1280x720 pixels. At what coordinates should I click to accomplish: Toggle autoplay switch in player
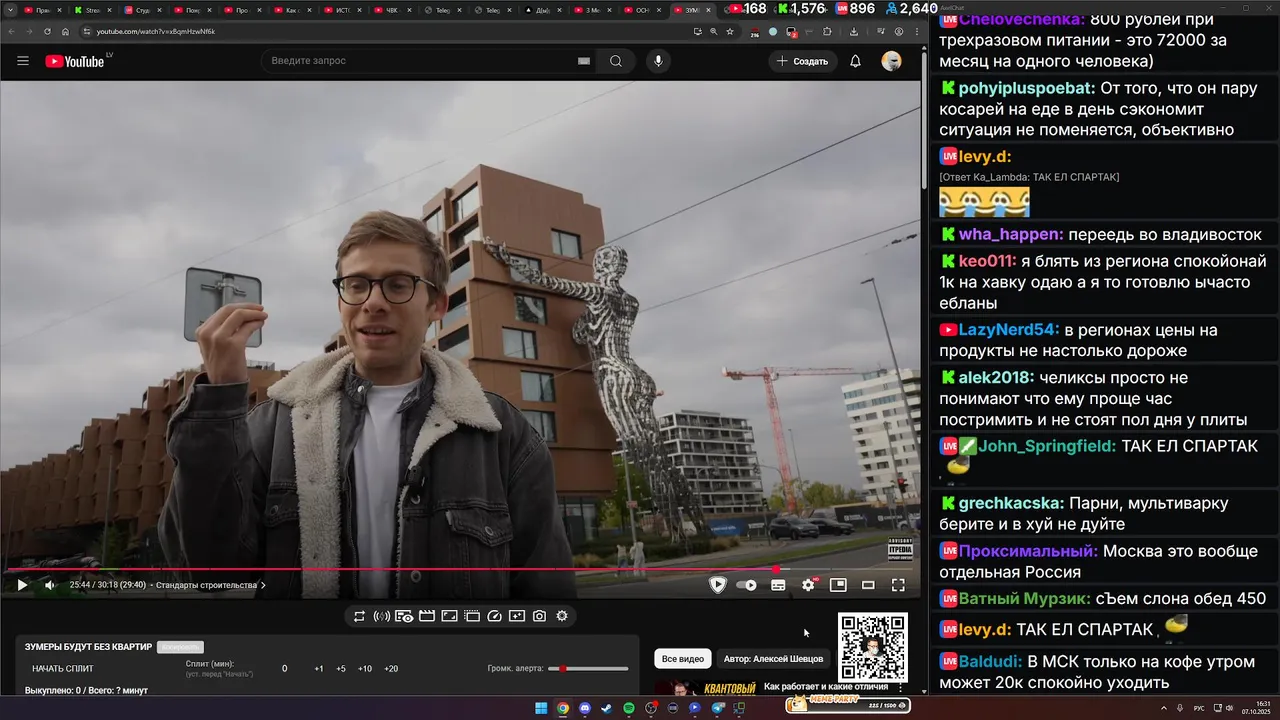pos(747,585)
